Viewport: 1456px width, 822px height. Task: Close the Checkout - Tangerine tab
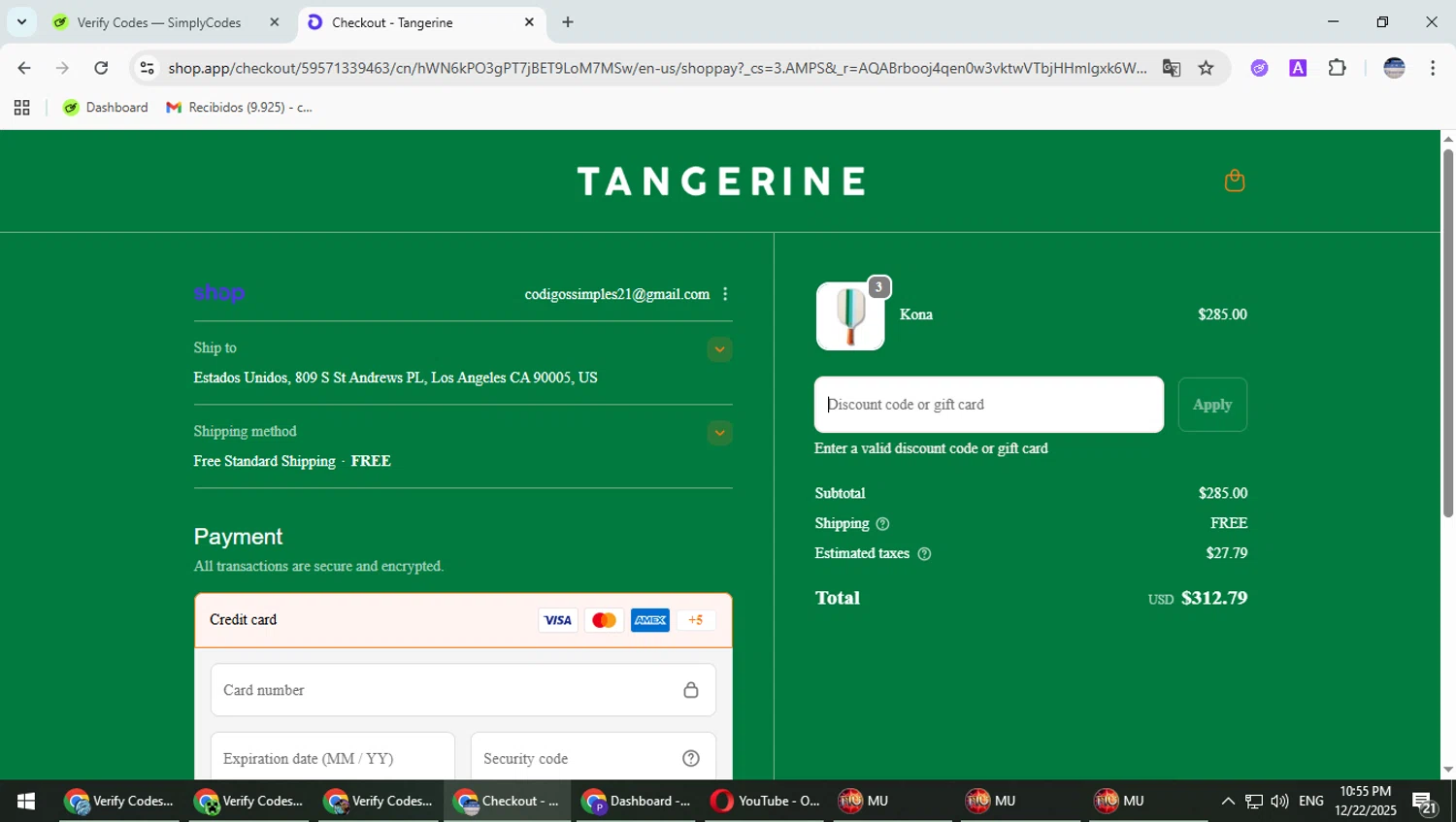[x=529, y=22]
